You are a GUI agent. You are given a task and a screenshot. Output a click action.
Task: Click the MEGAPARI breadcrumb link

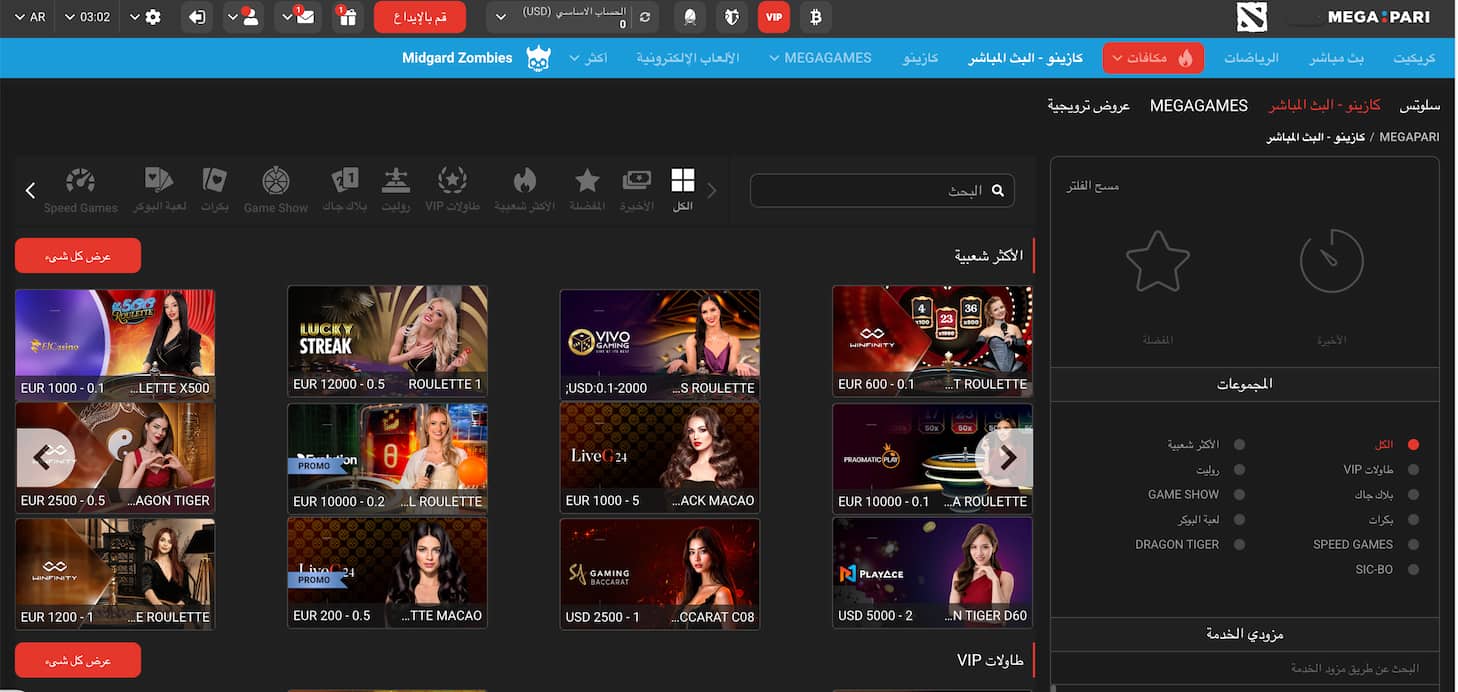[x=1409, y=137]
